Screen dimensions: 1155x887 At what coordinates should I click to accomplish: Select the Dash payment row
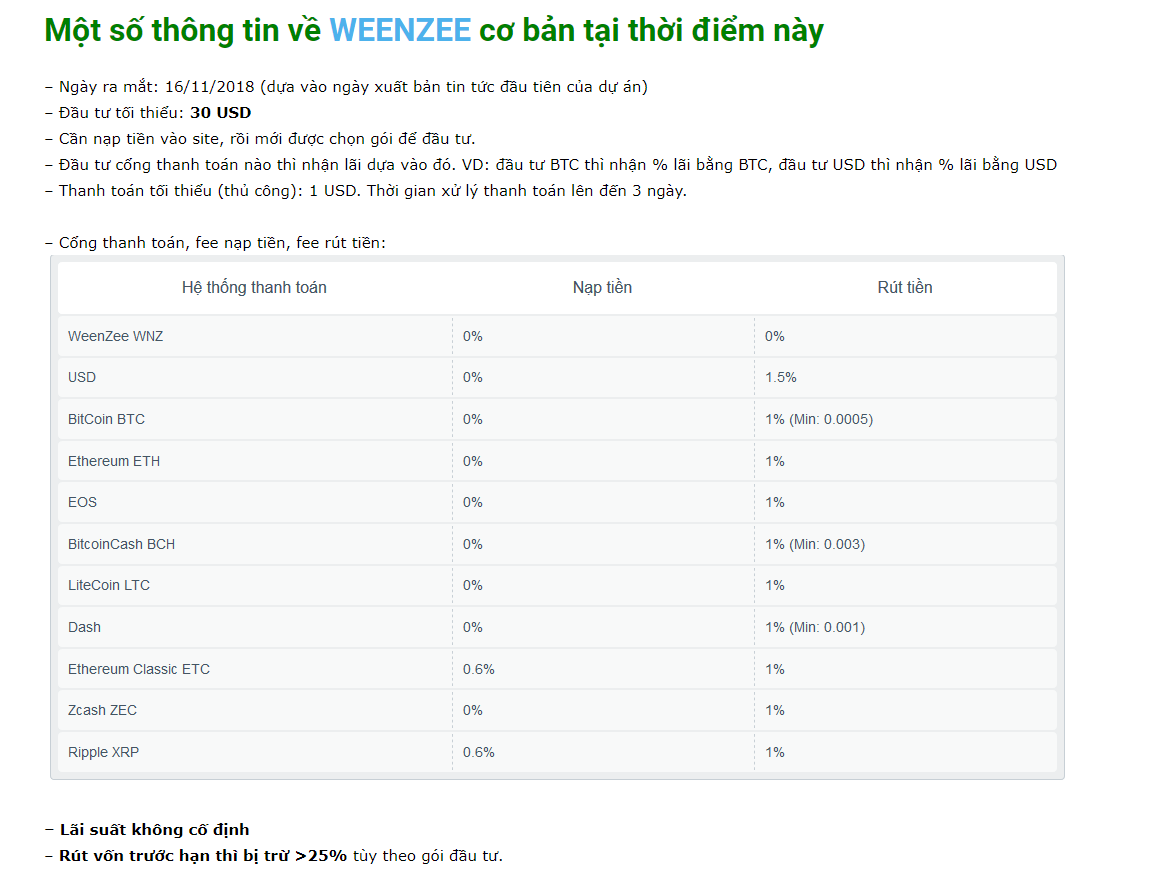[x=84, y=627]
